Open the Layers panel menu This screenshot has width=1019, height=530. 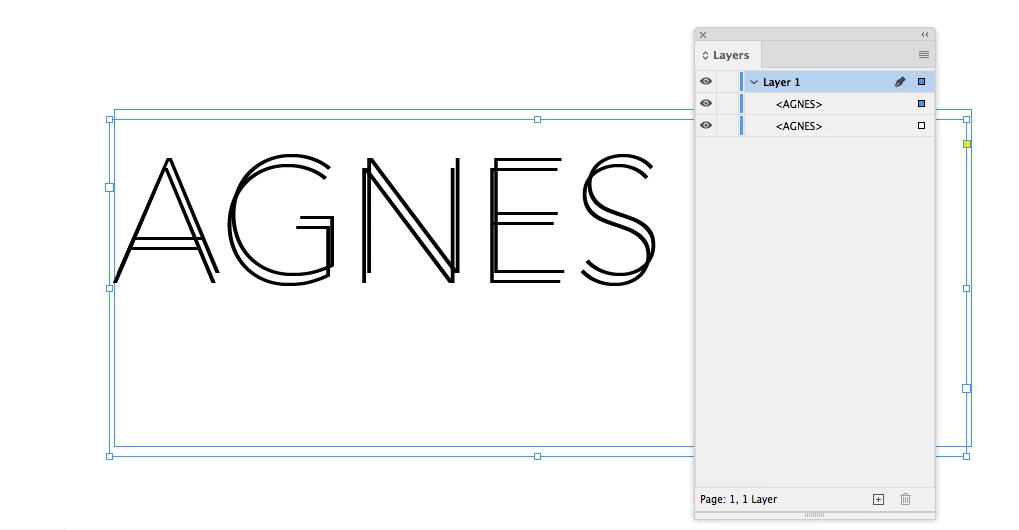pos(923,55)
